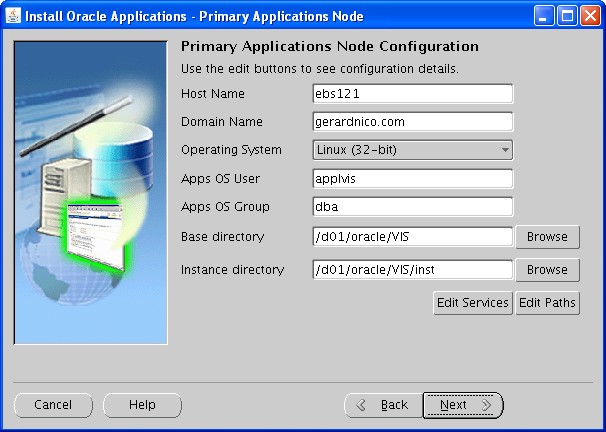Screen dimensions: 606x432
Task: Click the 'Host Name' label
Action: (213, 94)
